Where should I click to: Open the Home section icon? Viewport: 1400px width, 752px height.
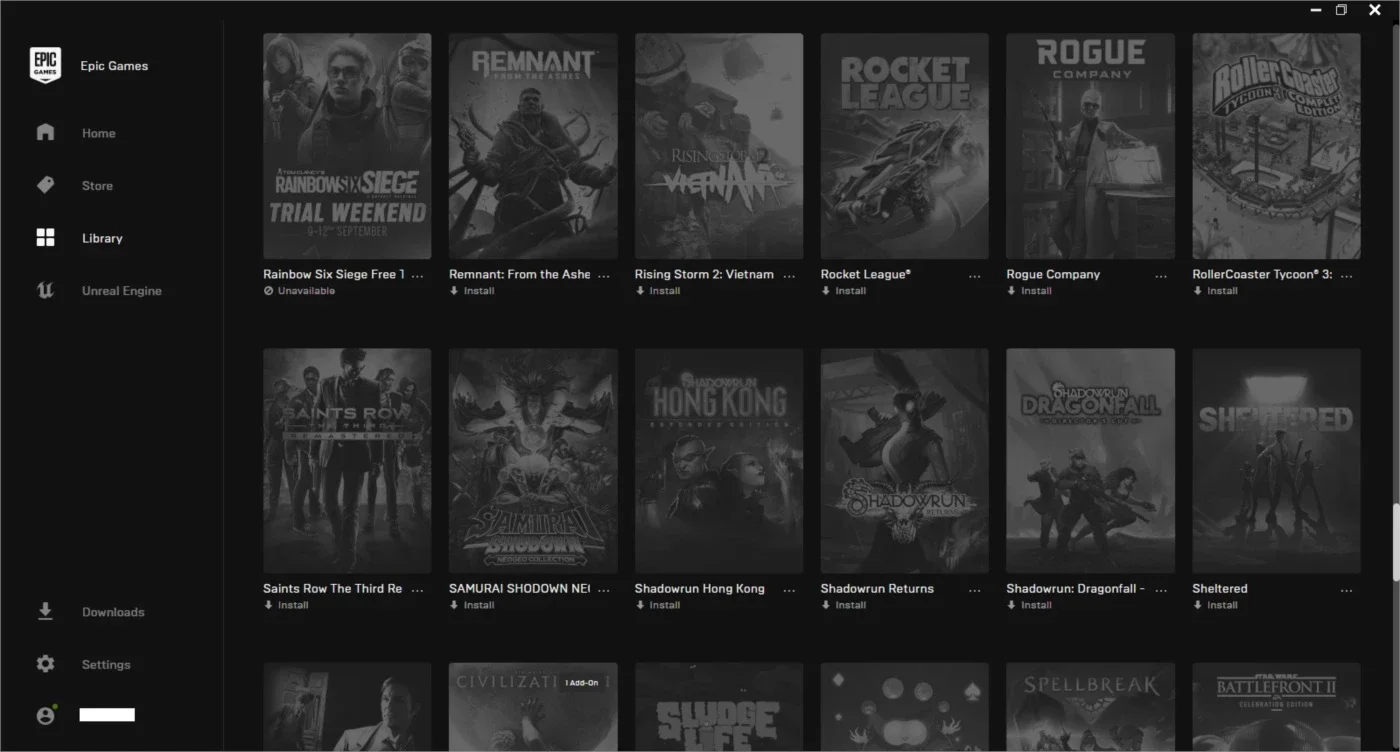coord(45,132)
